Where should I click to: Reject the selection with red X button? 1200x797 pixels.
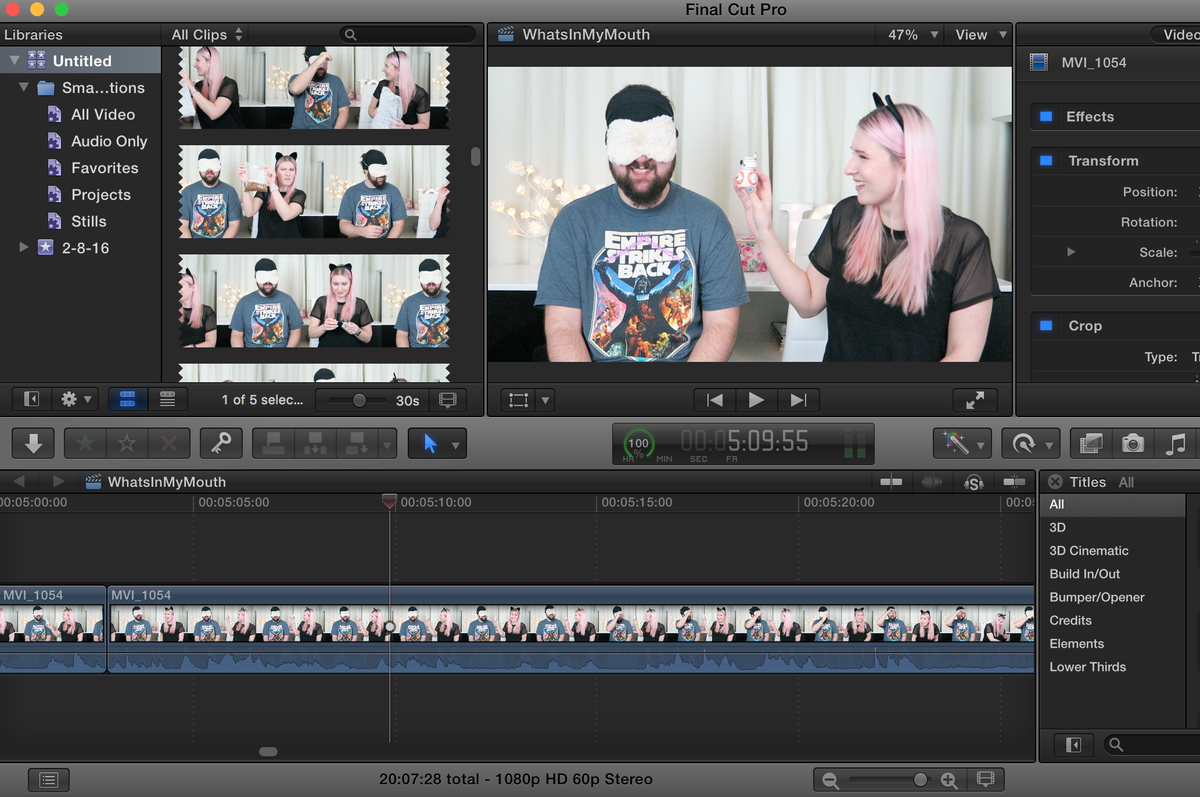point(169,443)
